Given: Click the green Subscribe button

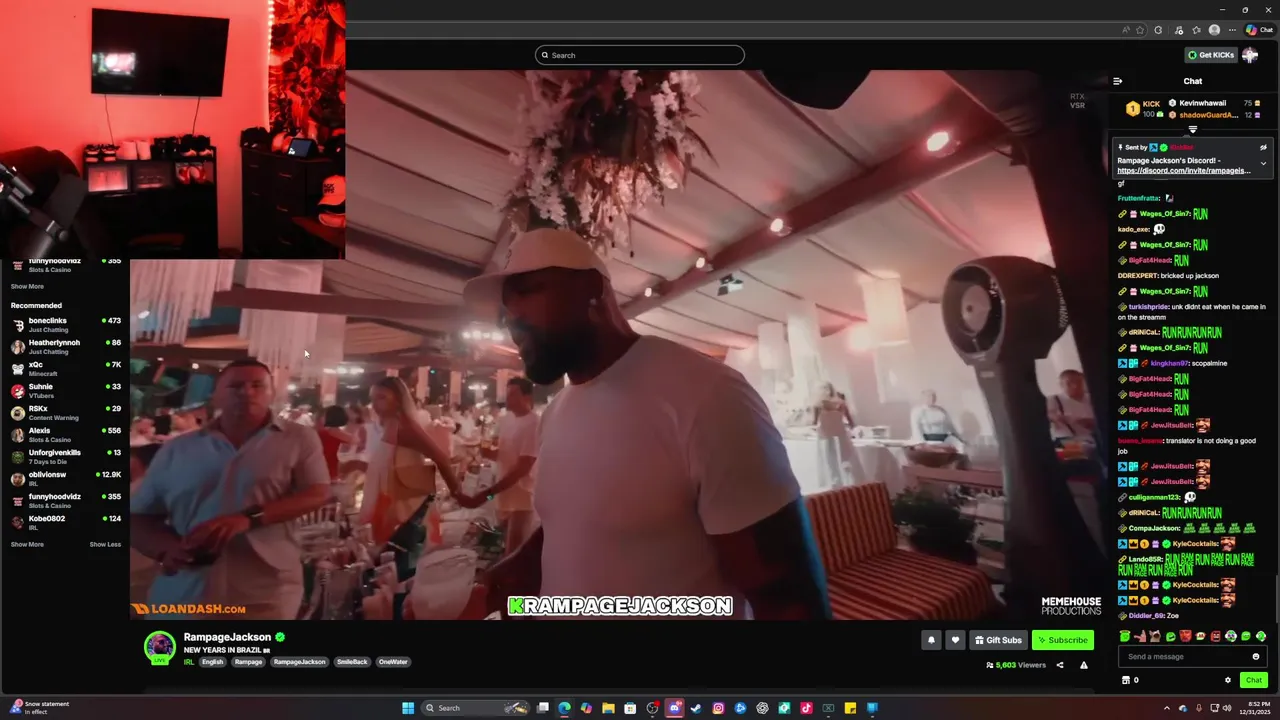Looking at the screenshot, I should point(1062,640).
